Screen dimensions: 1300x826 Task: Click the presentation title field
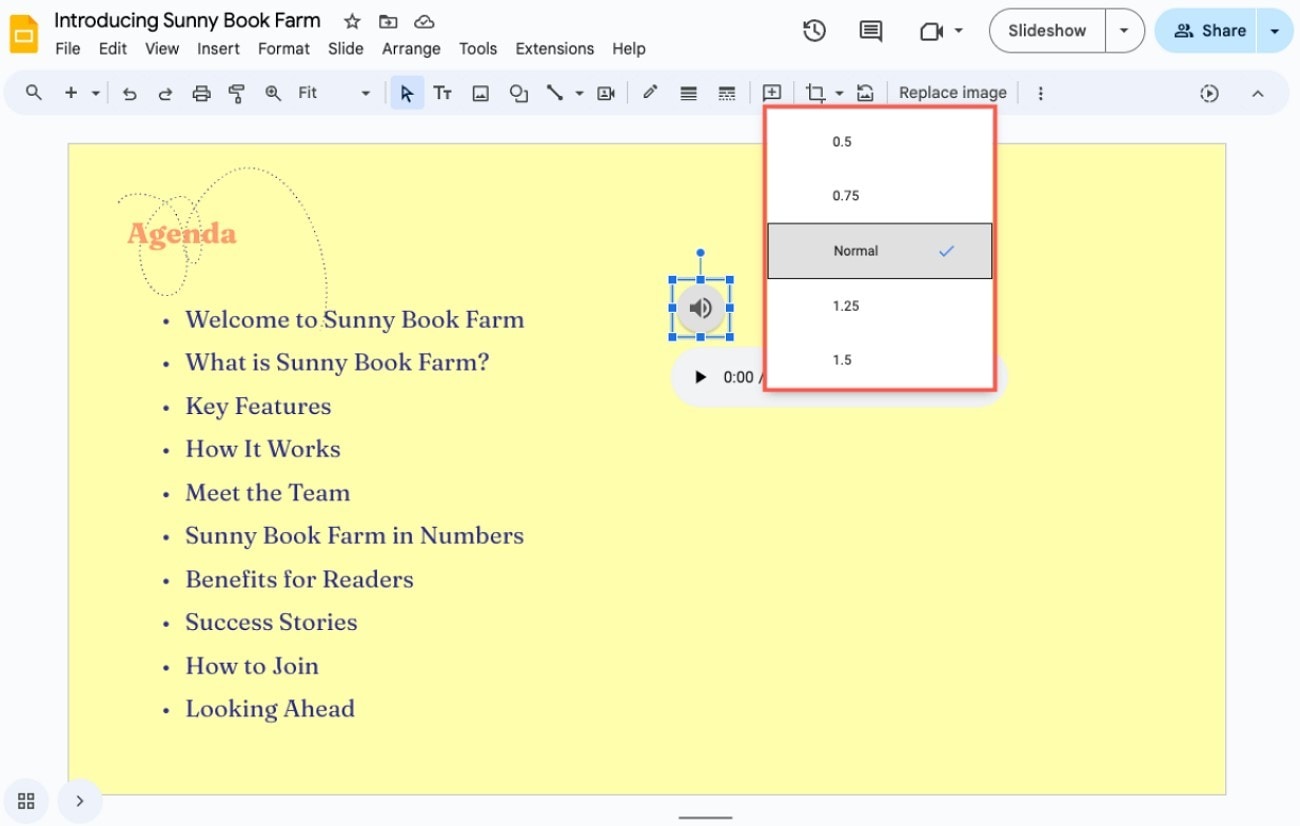188,20
